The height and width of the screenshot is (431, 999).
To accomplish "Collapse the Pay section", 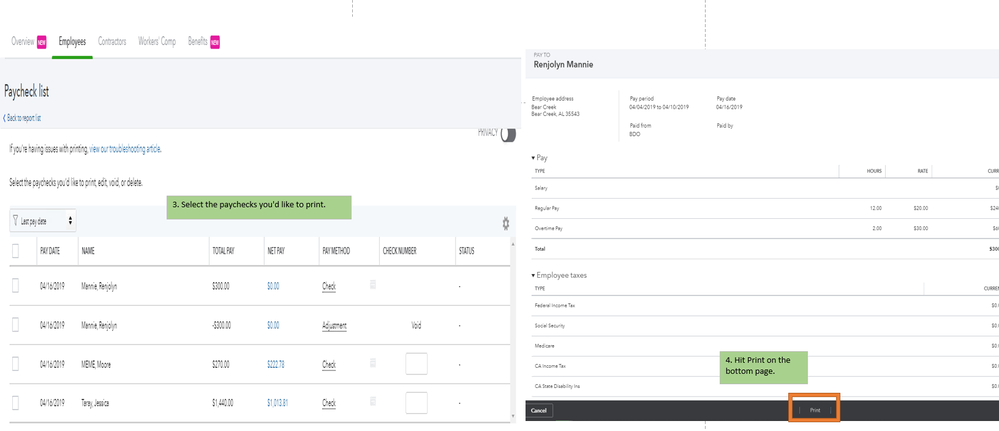I will click(533, 158).
